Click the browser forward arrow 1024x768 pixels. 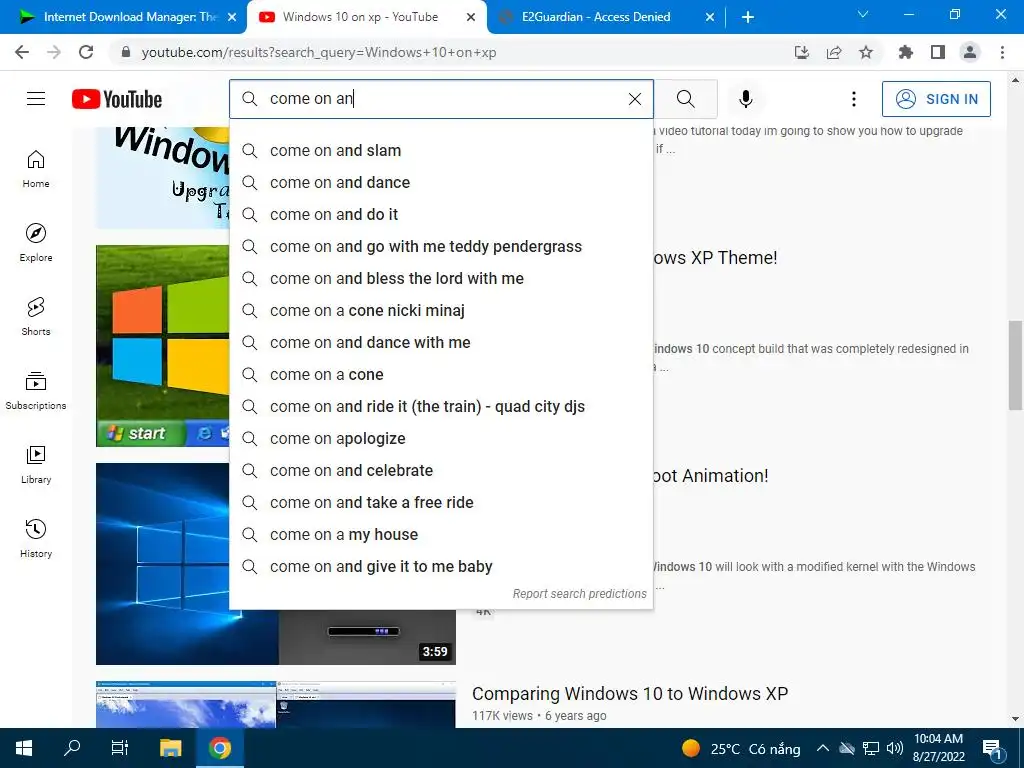pyautogui.click(x=54, y=52)
